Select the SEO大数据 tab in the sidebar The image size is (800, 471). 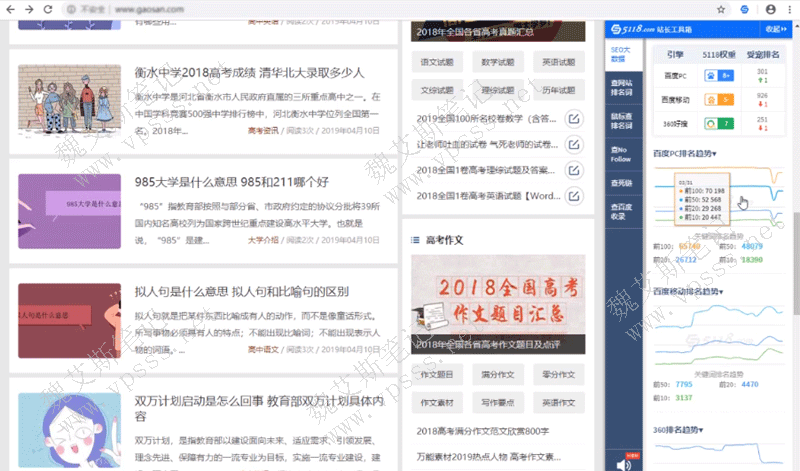click(x=621, y=55)
